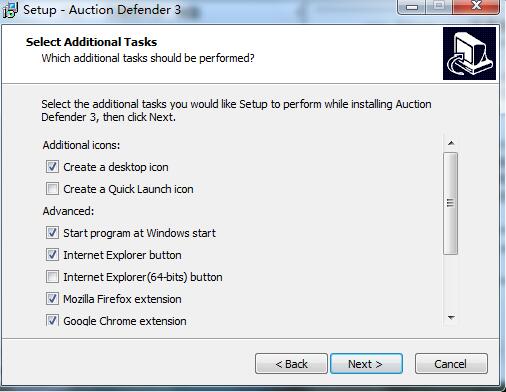This screenshot has height=392, width=506.
Task: Disable Start program at Windows start
Action: [52, 233]
